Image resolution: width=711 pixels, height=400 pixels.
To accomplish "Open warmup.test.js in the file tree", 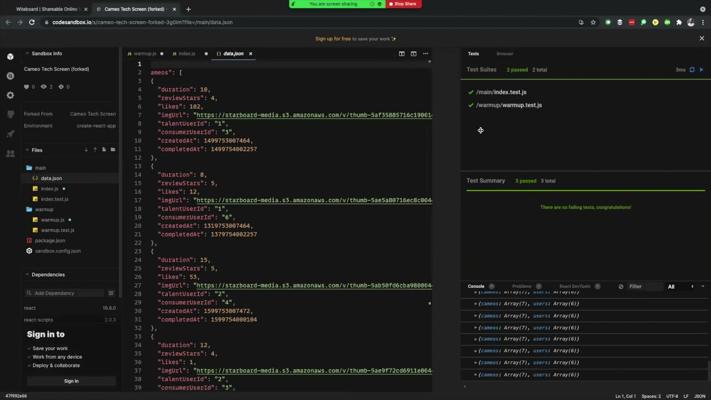I will click(57, 230).
